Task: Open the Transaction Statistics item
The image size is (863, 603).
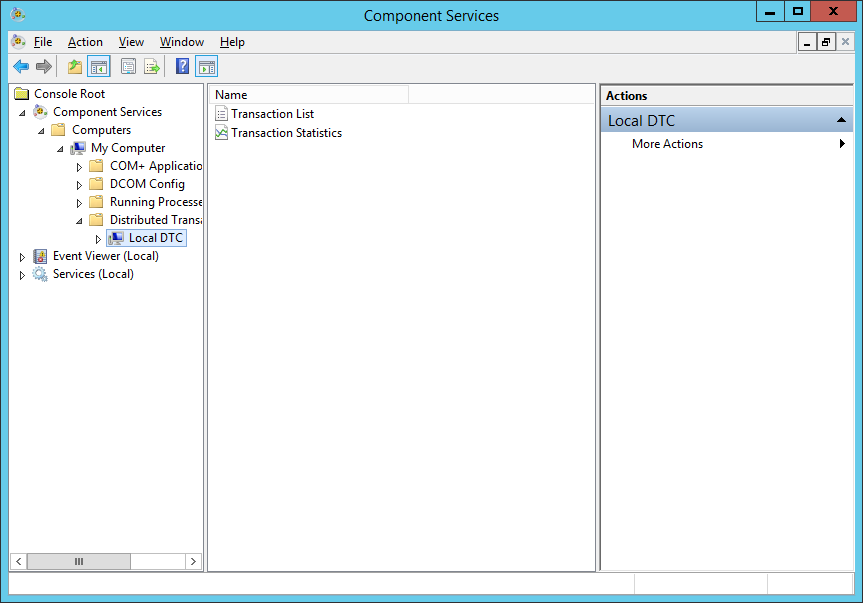Action: pos(286,133)
